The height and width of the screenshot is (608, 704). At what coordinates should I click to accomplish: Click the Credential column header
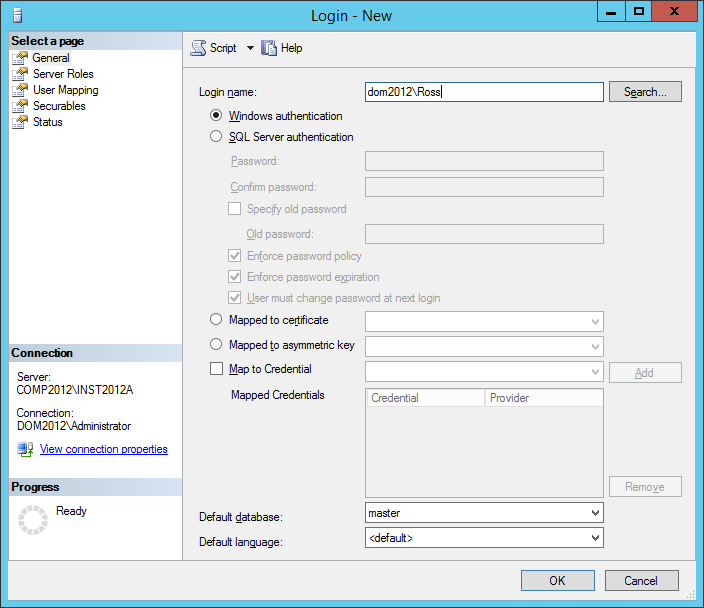point(426,398)
